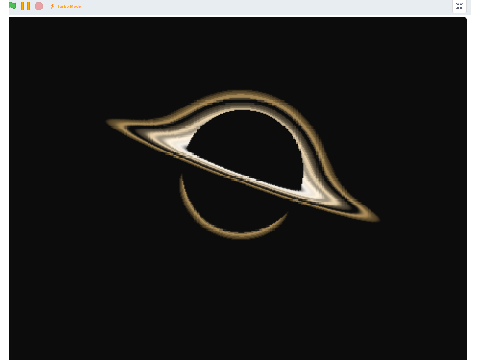Click the white lower edge crossing the shadow
Image resolution: width=480 pixels, height=360 pixels.
tap(247, 177)
